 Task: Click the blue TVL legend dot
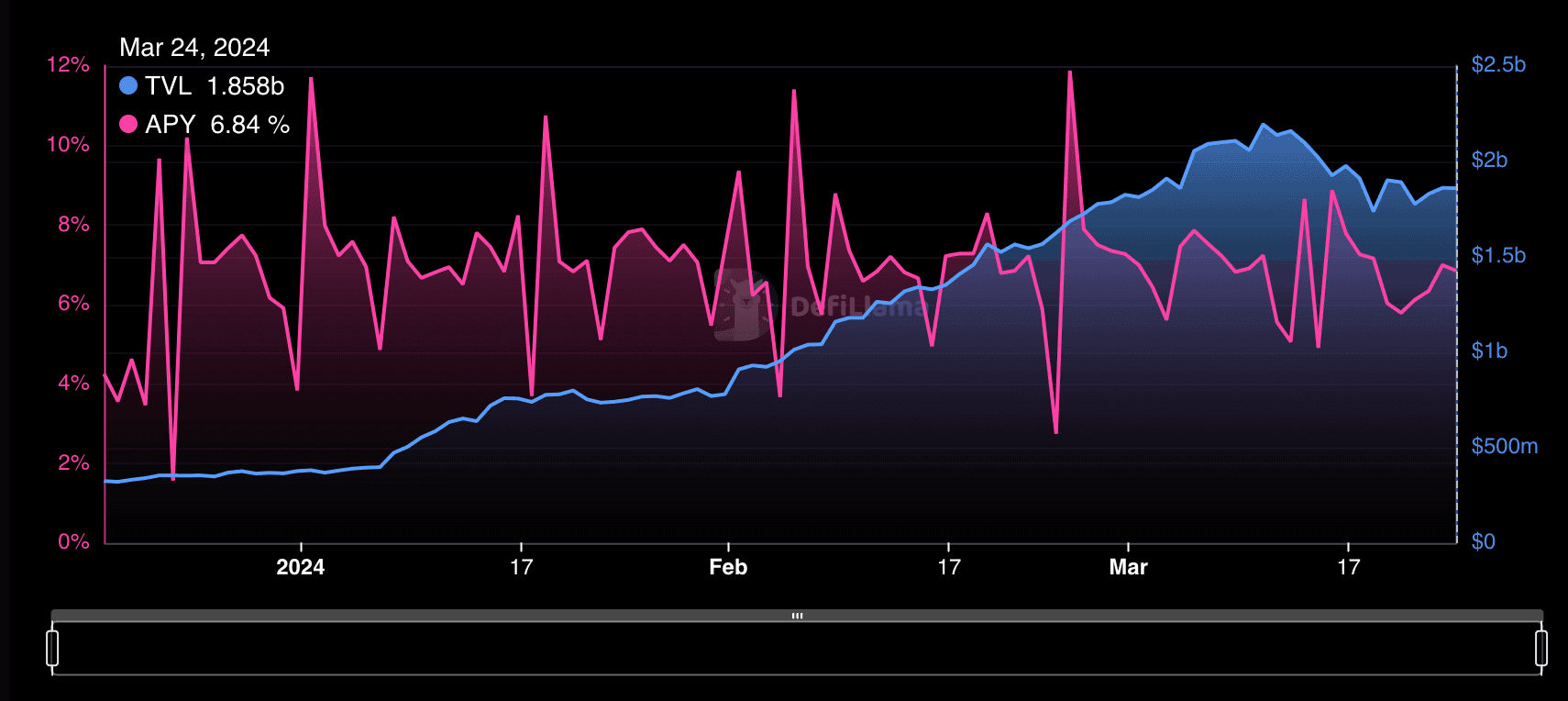coord(128,86)
